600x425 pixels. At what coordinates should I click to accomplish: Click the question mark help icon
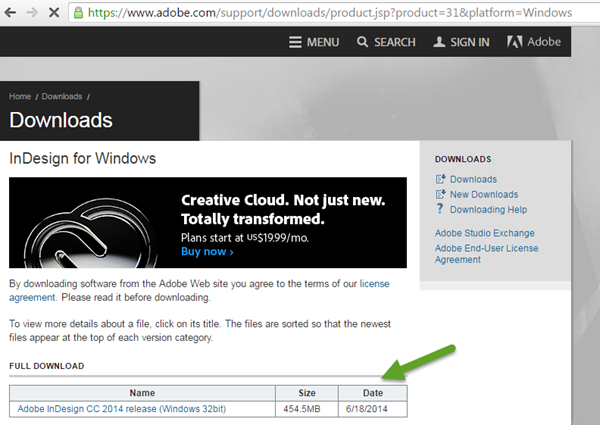[440, 208]
